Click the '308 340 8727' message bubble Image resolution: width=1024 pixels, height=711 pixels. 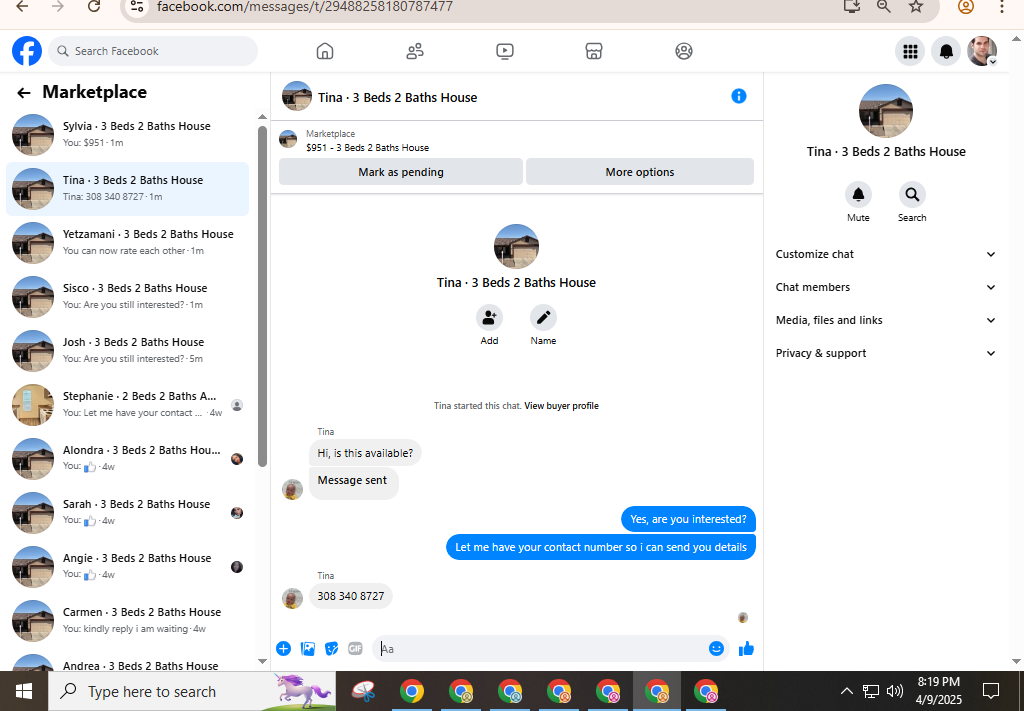pos(351,596)
